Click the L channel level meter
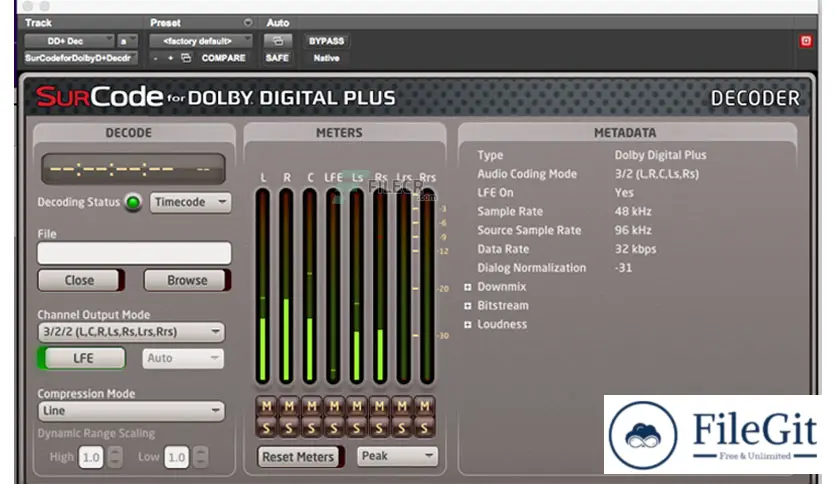Viewport: 836px width, 484px height. click(262, 286)
